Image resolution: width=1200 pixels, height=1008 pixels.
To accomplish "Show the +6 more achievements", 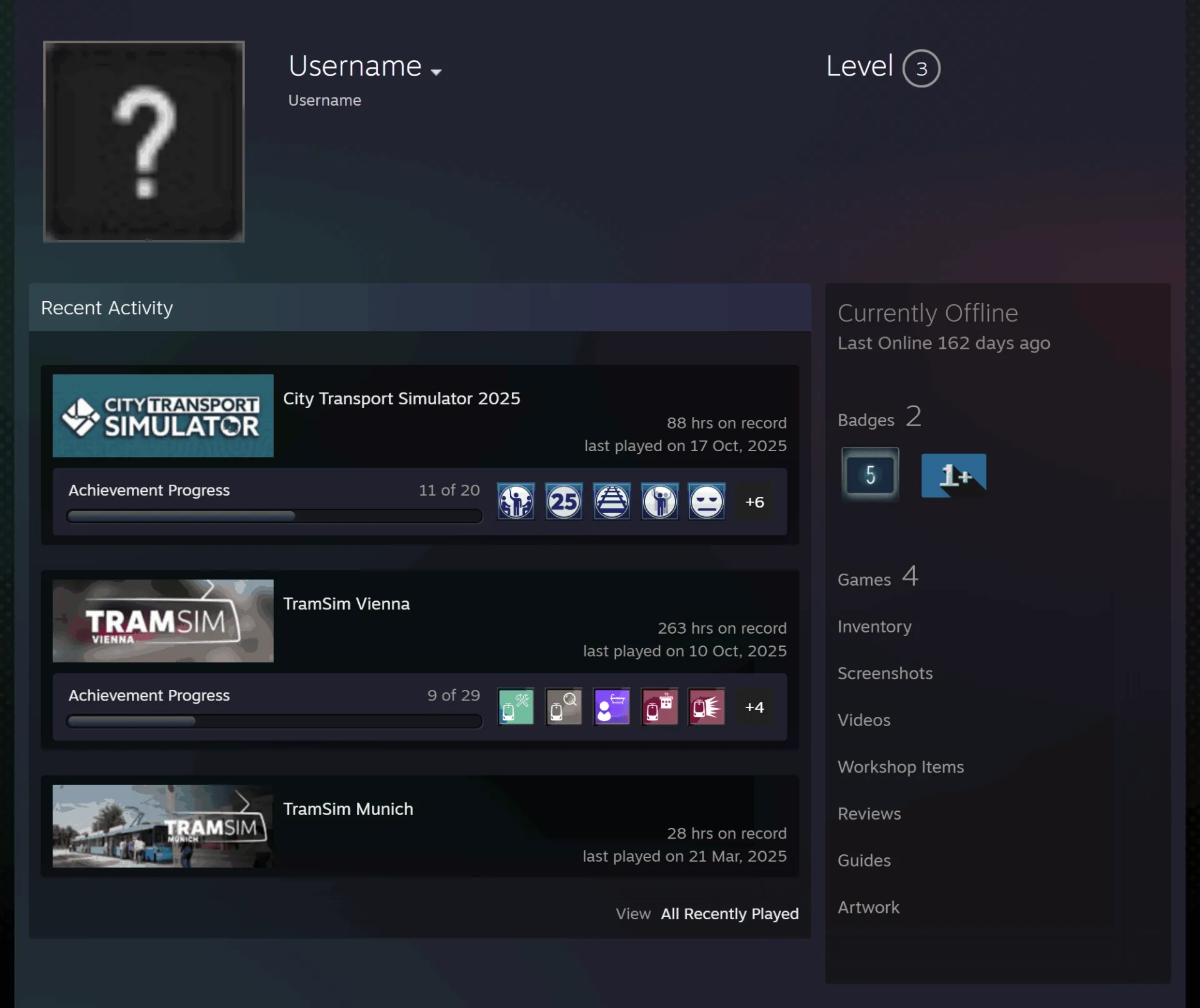I will (x=754, y=502).
